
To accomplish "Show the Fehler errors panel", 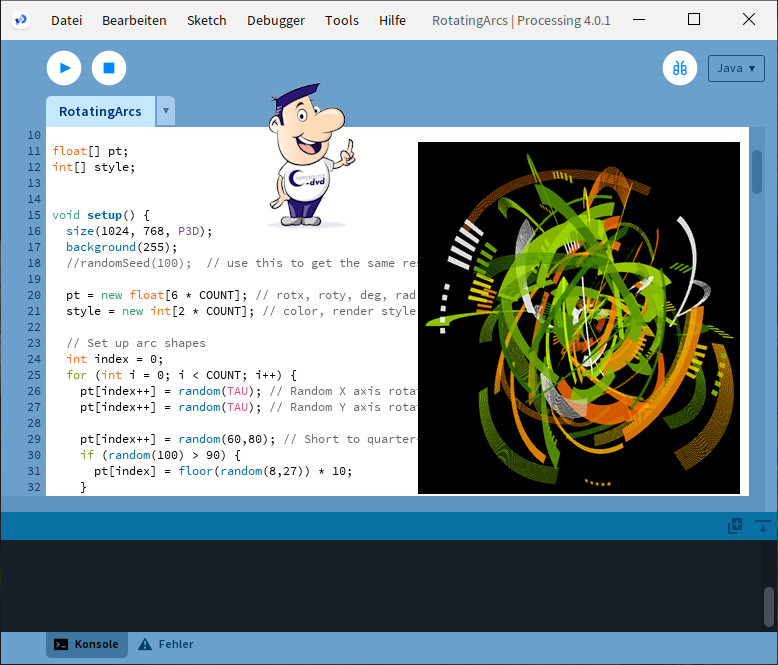I will tap(166, 644).
